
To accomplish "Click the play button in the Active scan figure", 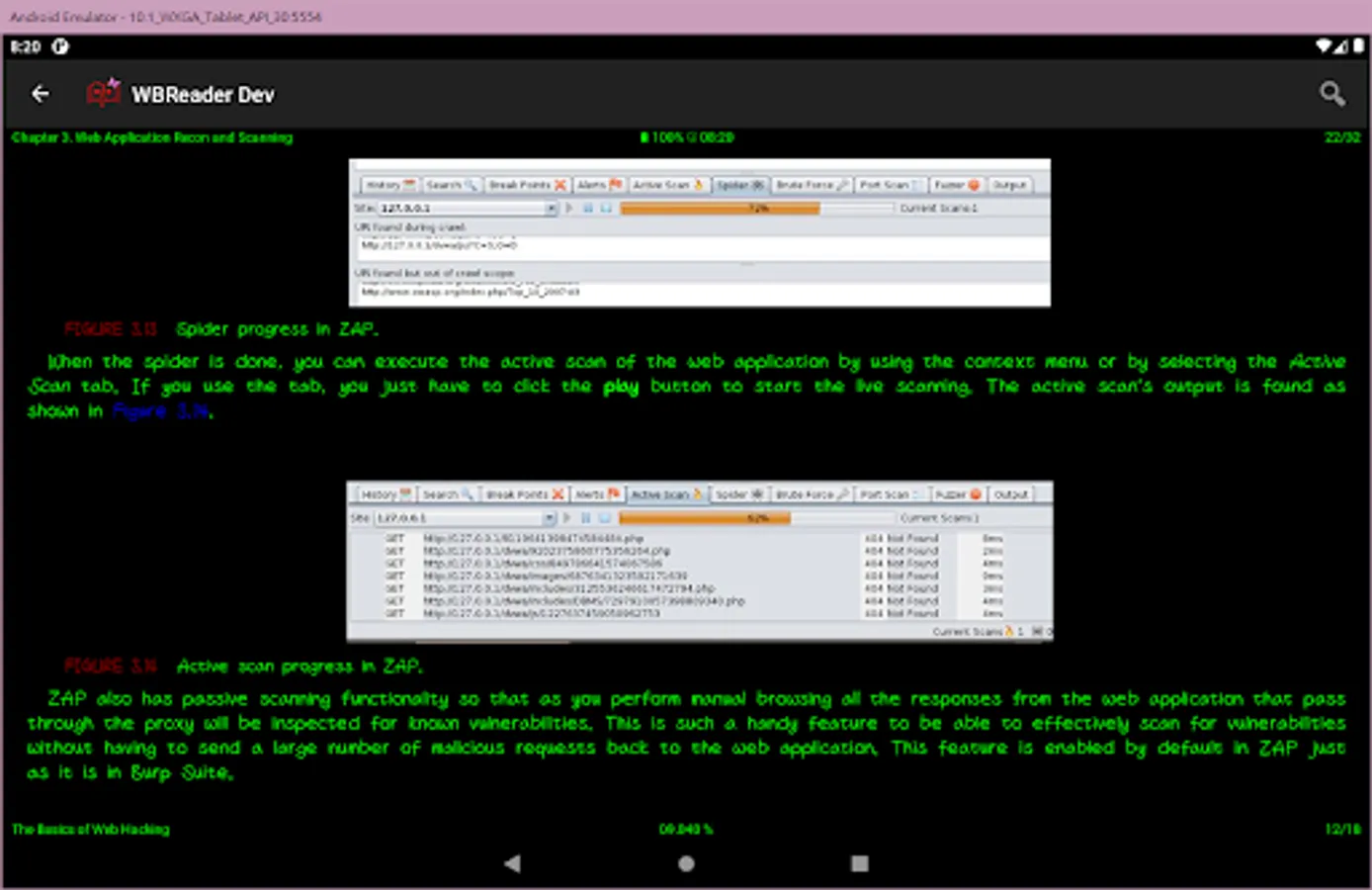I will (567, 518).
